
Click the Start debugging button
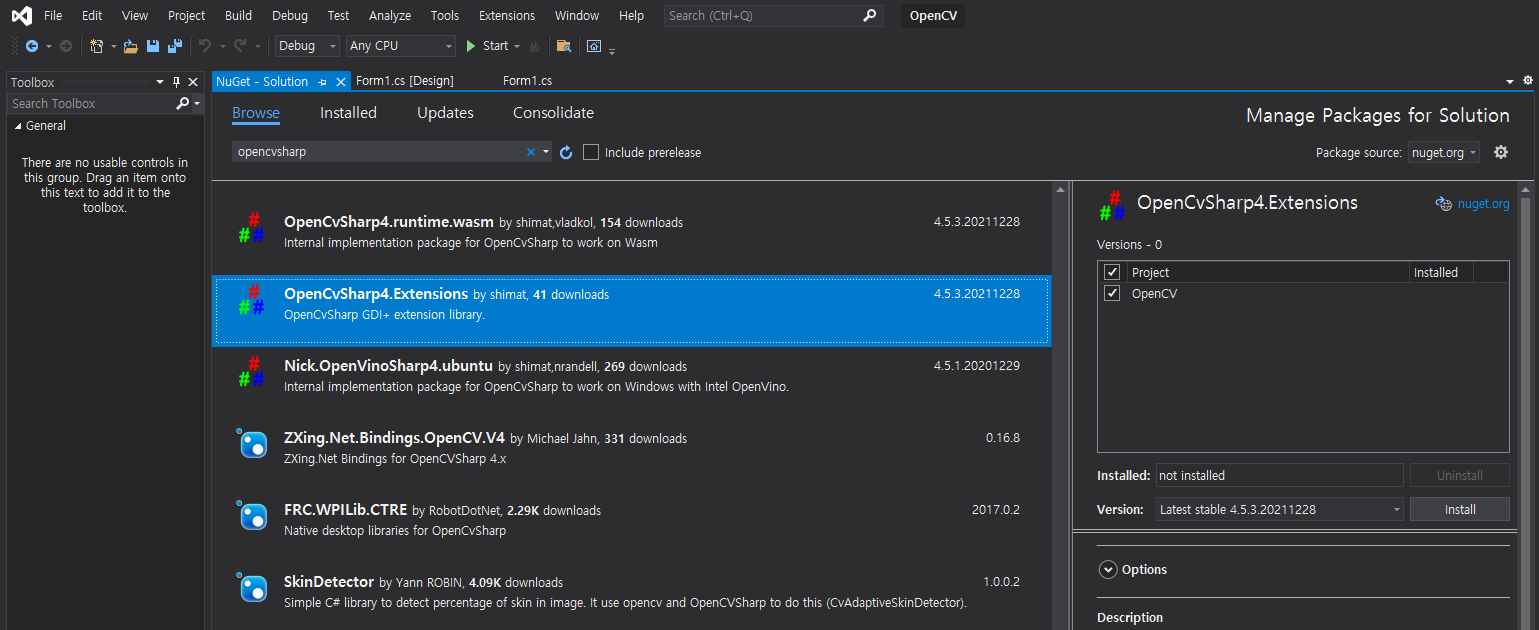(488, 46)
